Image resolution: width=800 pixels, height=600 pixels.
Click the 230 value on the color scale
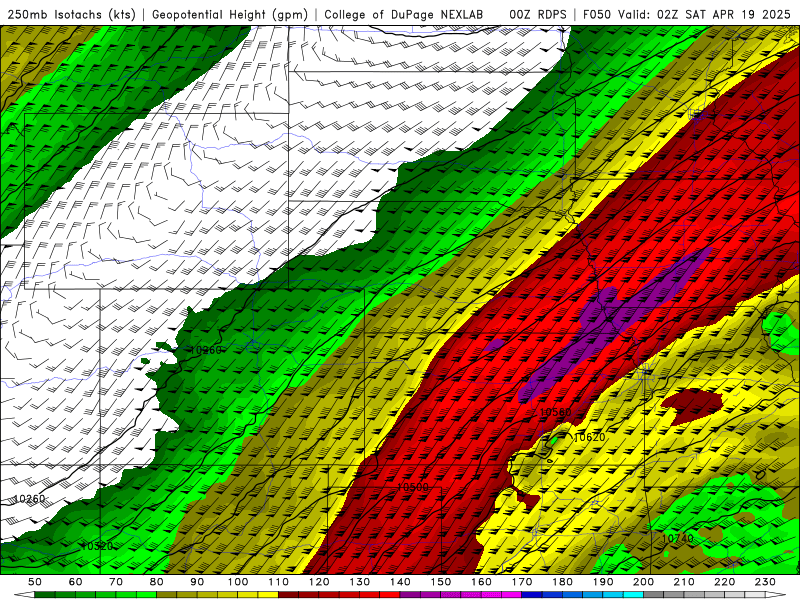[765, 582]
